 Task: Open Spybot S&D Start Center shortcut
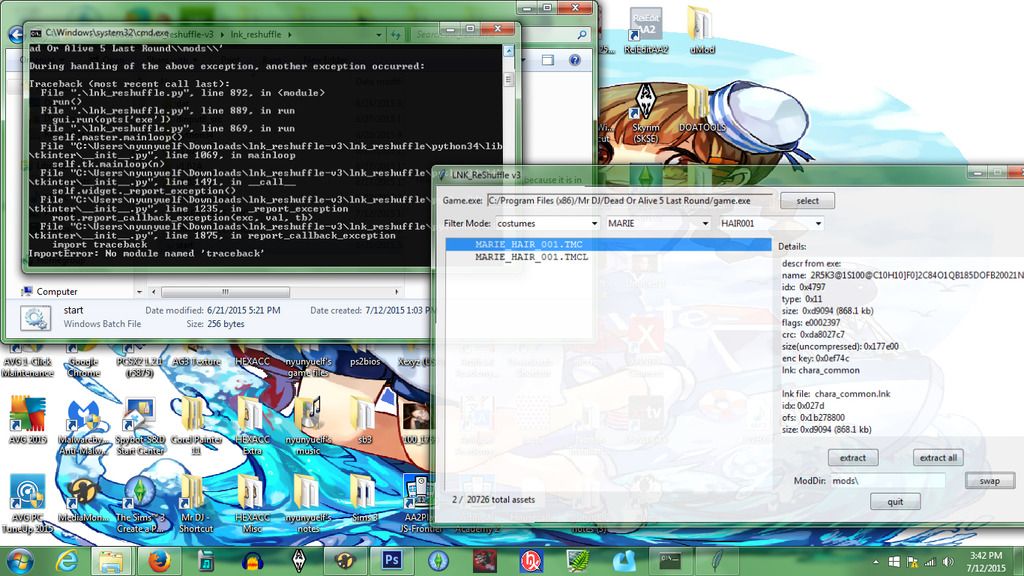[x=140, y=425]
